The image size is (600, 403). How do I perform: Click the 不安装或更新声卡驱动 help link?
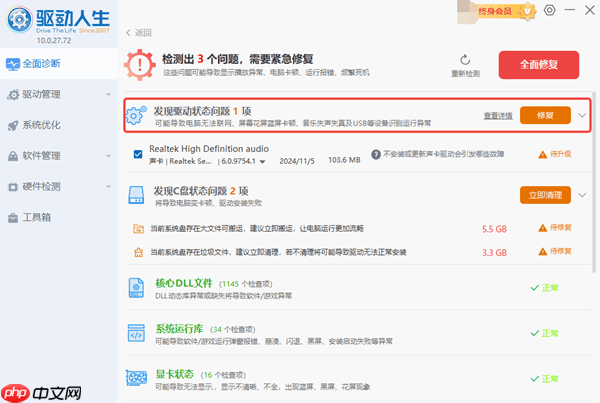[443, 154]
